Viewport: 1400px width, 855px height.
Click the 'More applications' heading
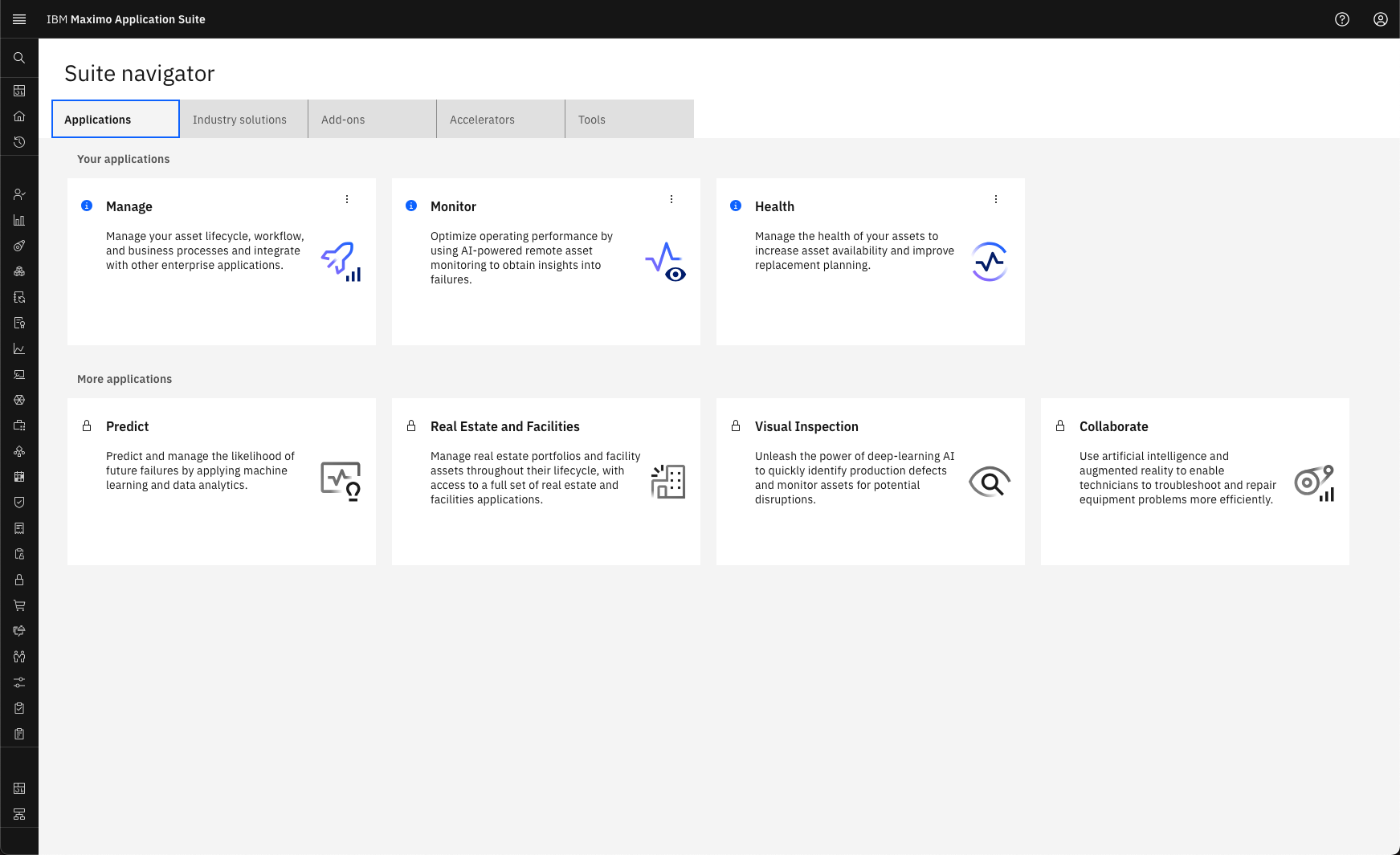coord(124,379)
